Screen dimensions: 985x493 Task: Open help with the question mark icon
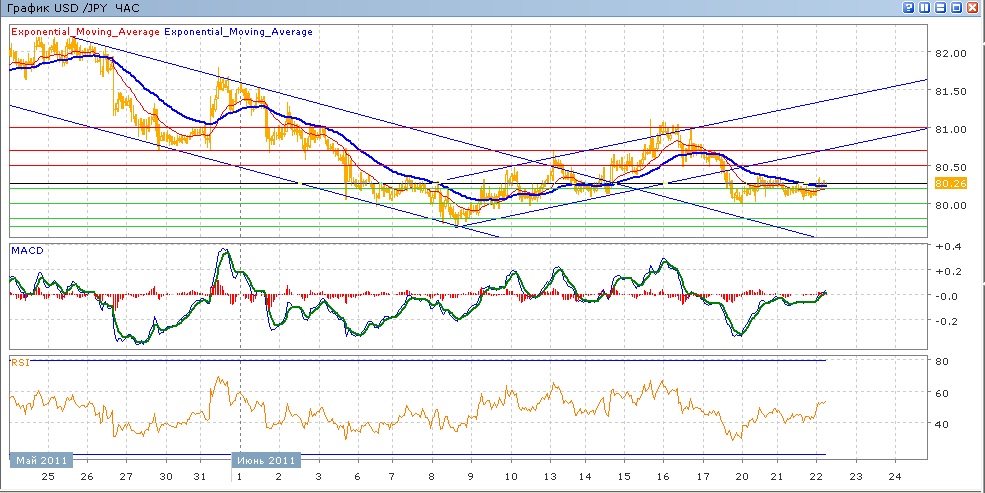(909, 8)
